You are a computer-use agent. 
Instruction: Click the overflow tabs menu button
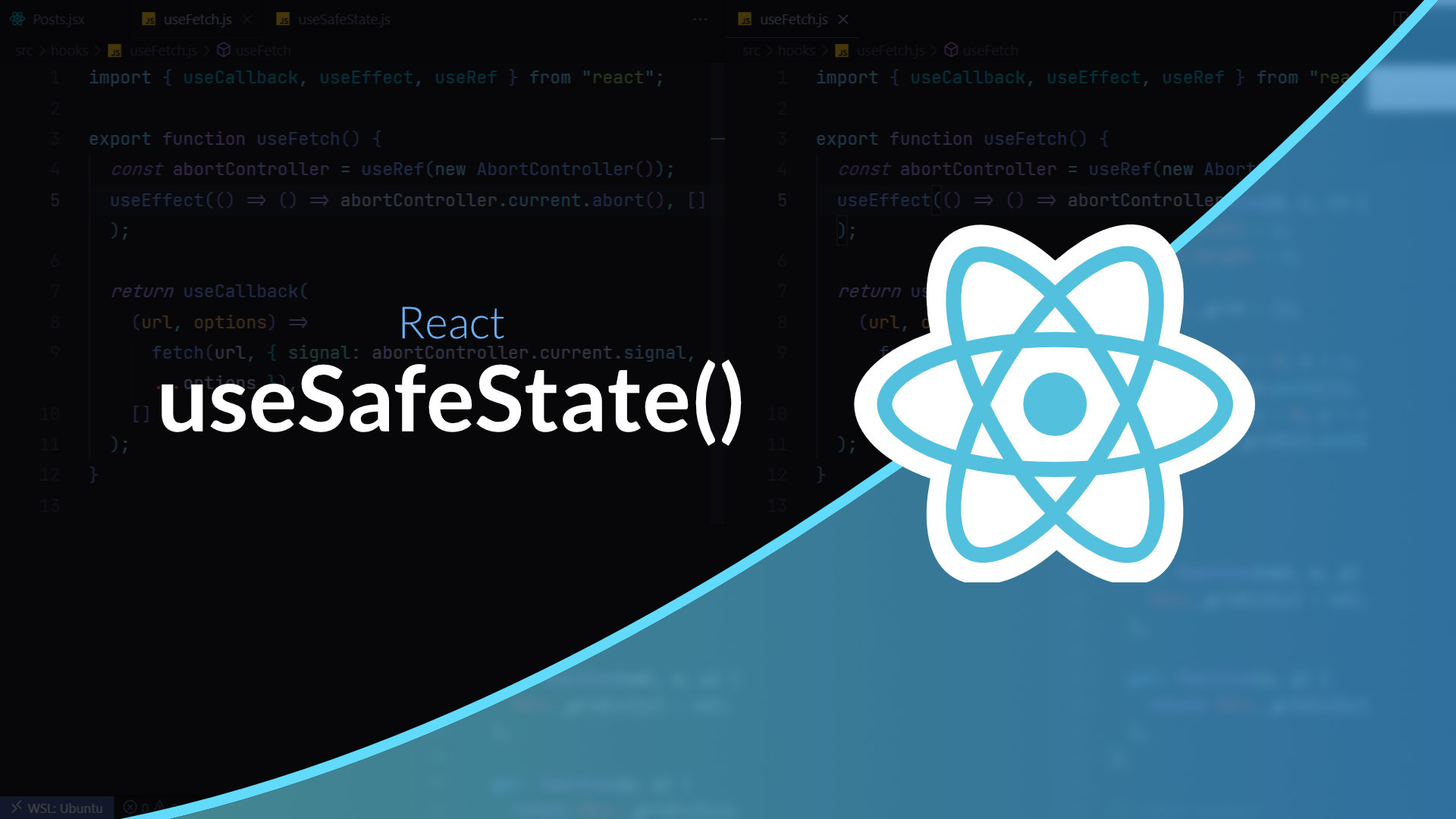coord(700,19)
